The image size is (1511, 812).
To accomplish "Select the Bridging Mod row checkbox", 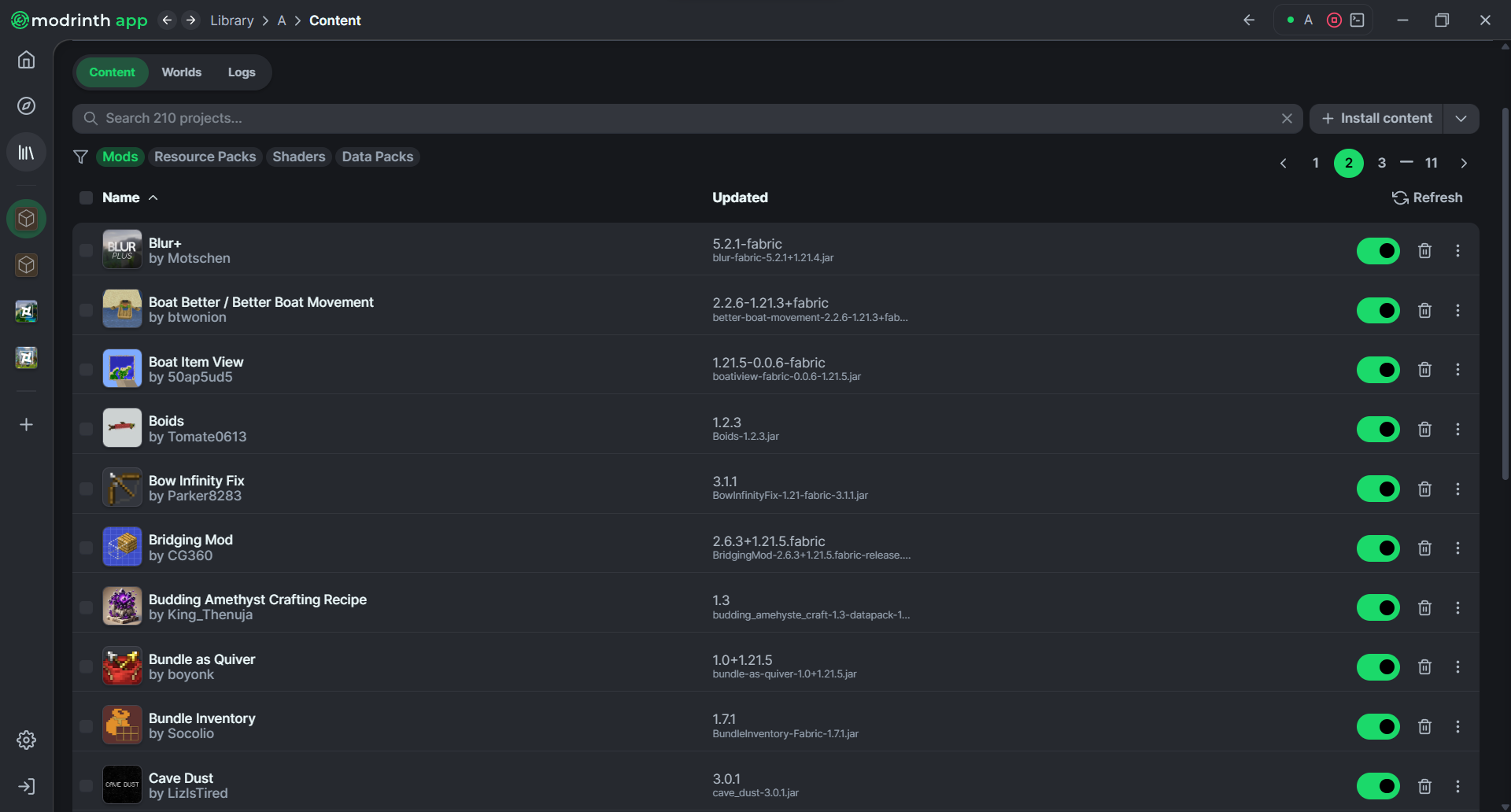I will (86, 548).
